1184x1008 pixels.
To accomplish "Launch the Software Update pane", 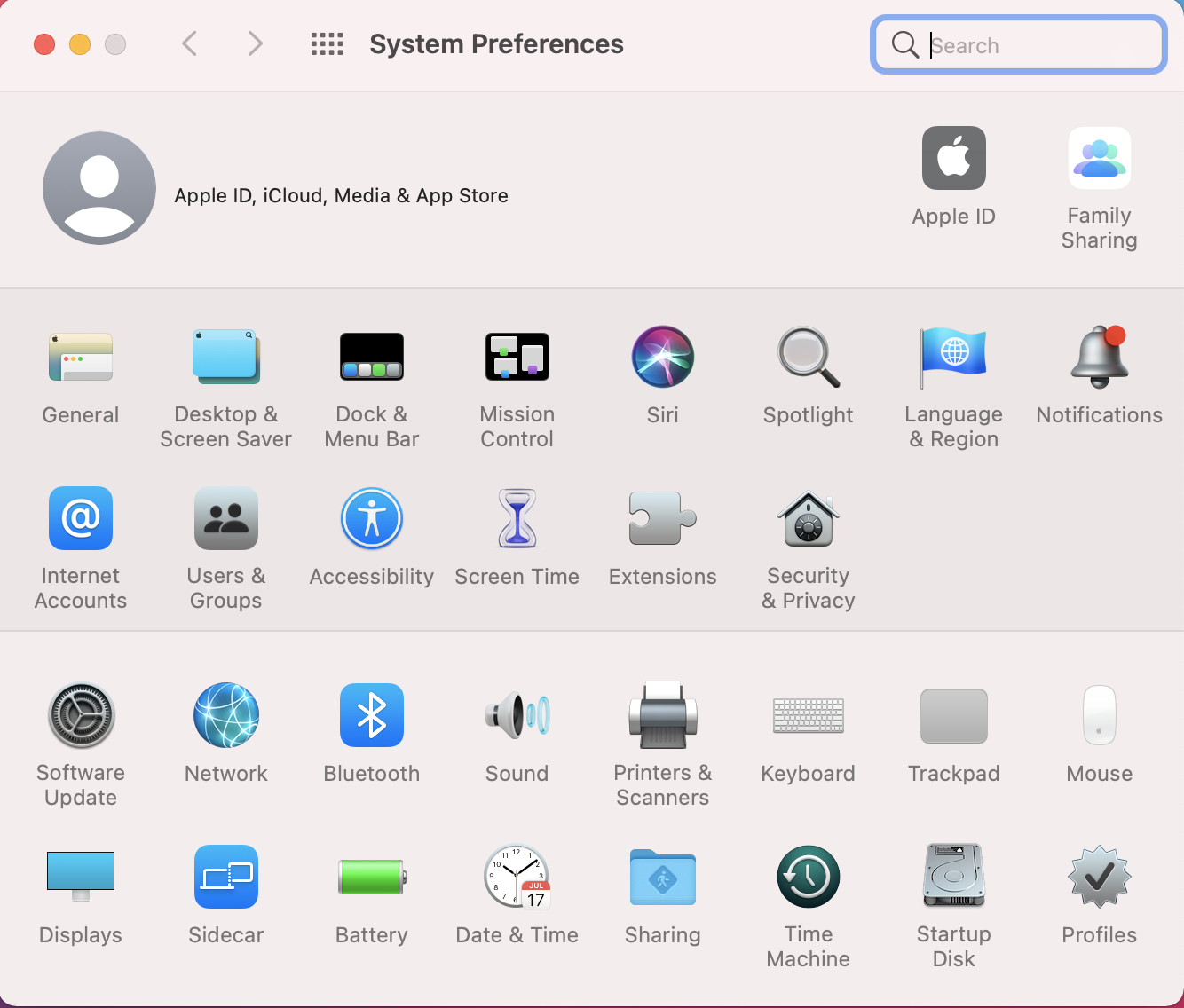I will tap(81, 715).
